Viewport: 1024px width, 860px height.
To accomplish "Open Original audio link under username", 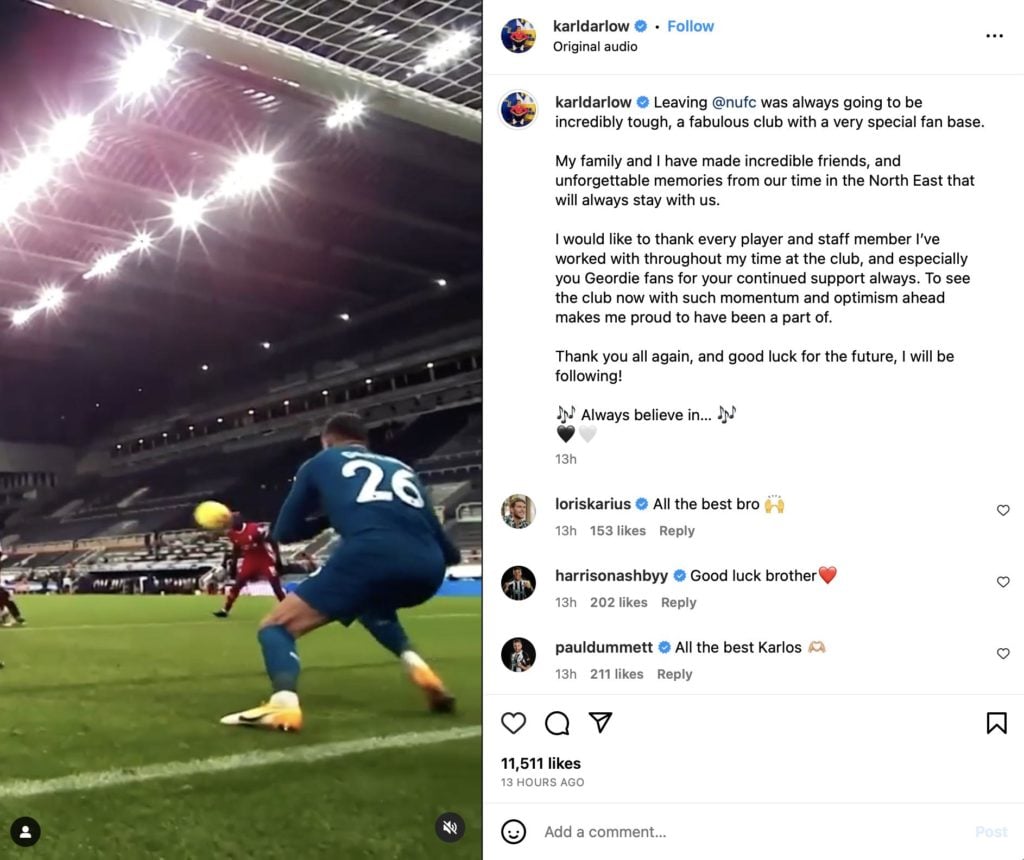I will pyautogui.click(x=595, y=46).
